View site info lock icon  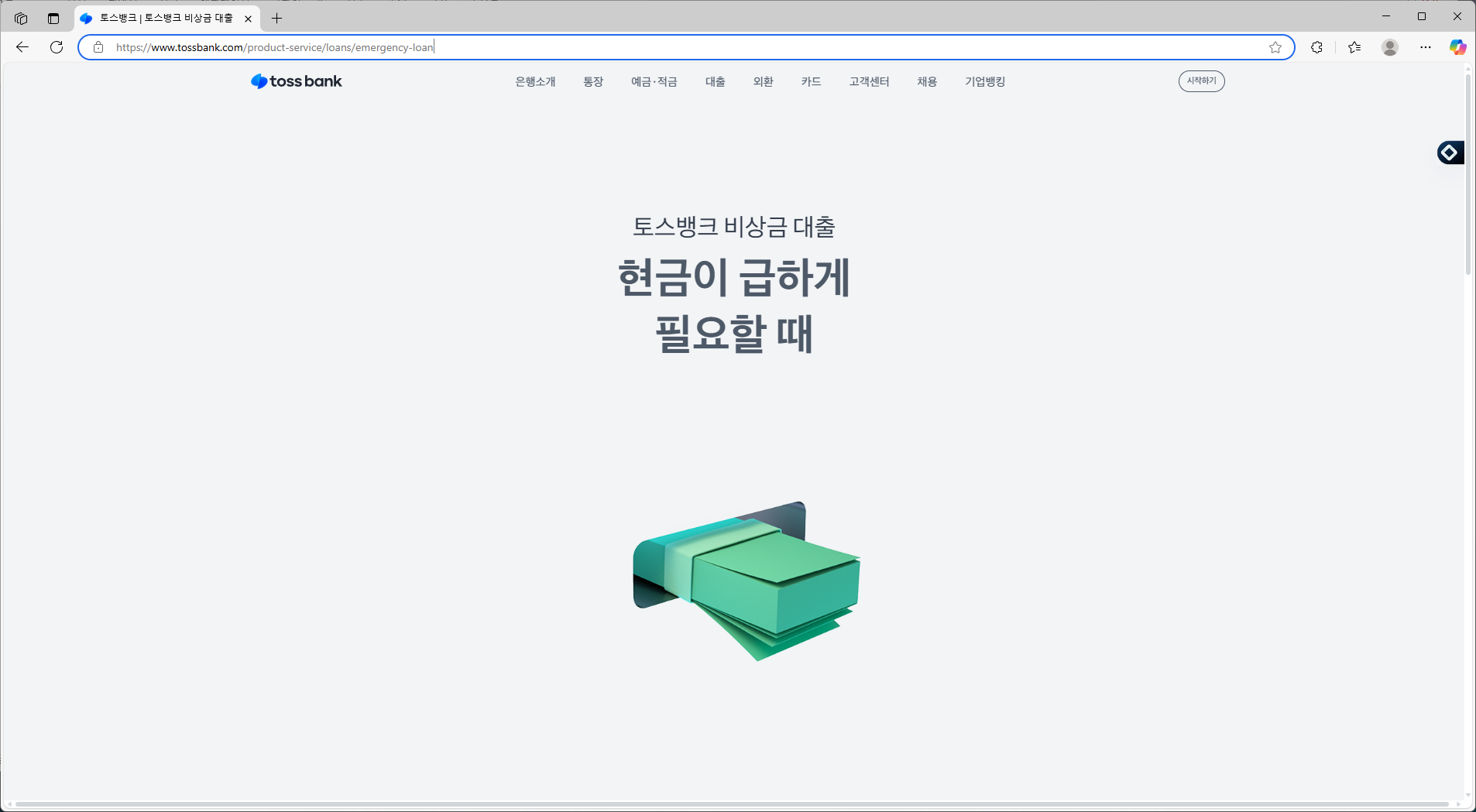98,47
